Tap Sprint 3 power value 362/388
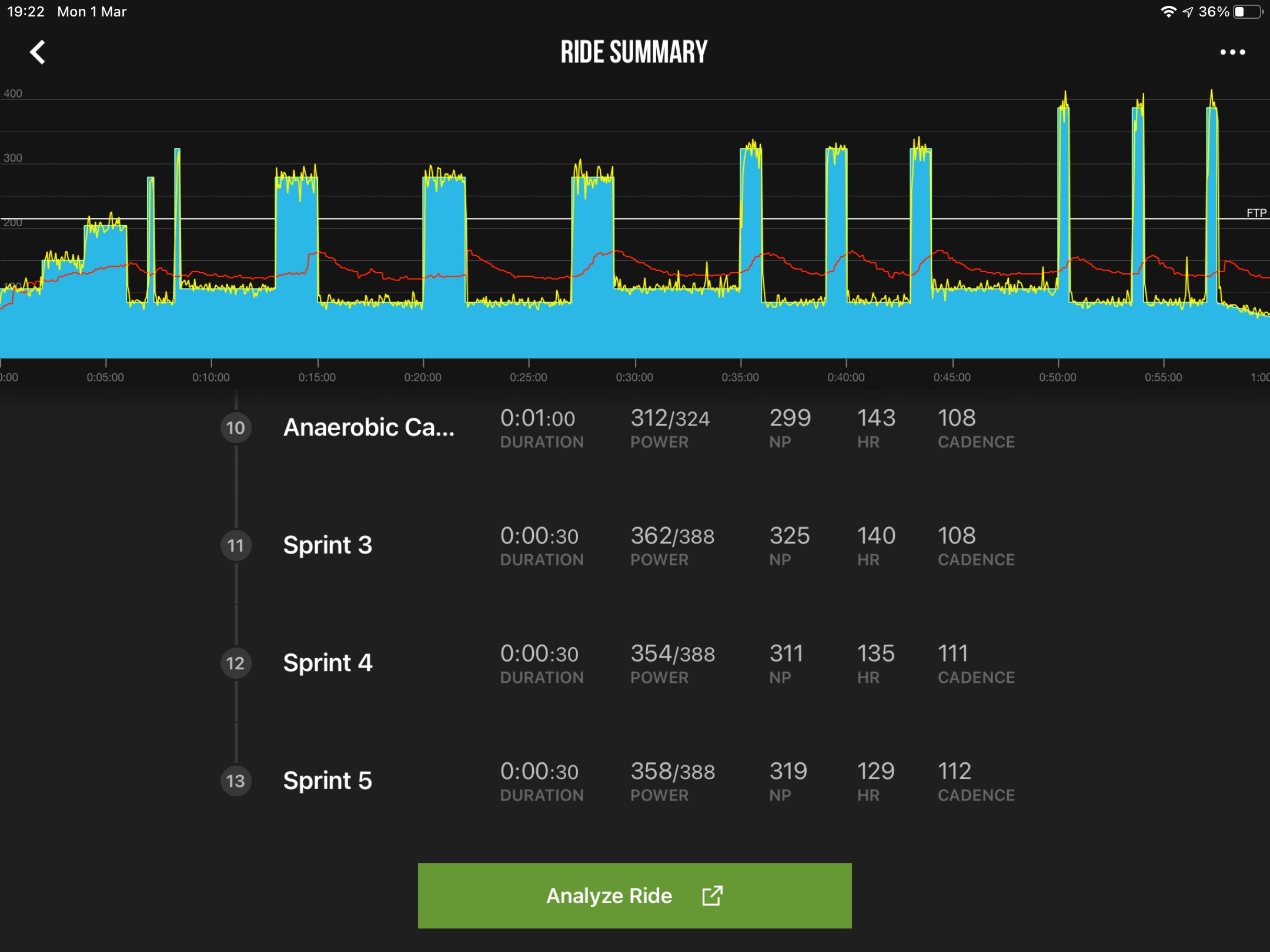Image resolution: width=1270 pixels, height=952 pixels. 673,535
